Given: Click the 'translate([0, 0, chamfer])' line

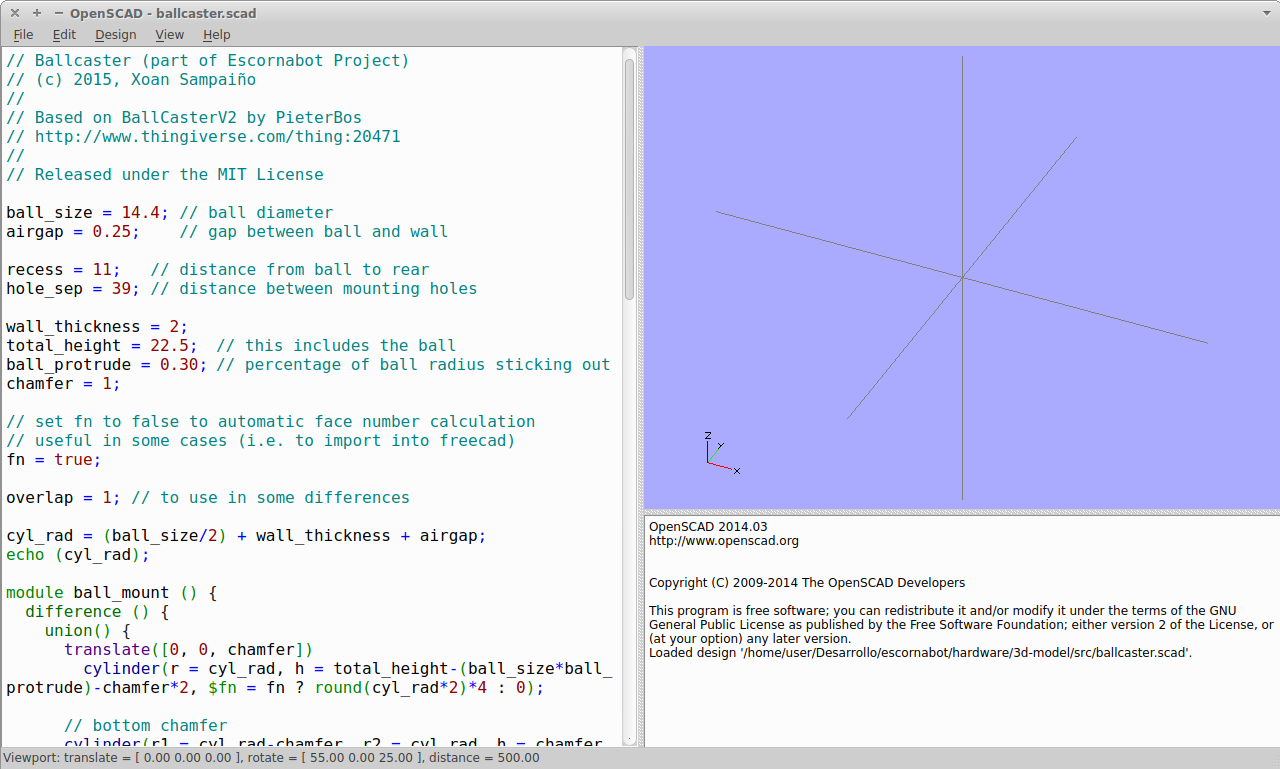Looking at the screenshot, I should [x=189, y=650].
